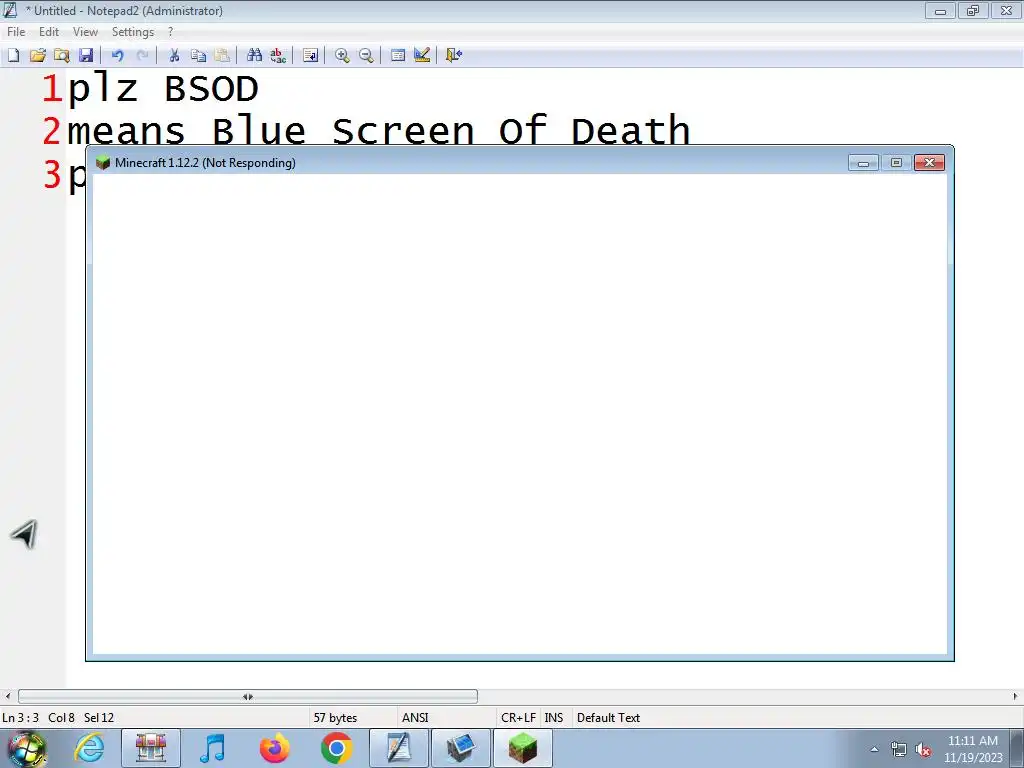Click the Paste clipboard icon

click(x=222, y=56)
